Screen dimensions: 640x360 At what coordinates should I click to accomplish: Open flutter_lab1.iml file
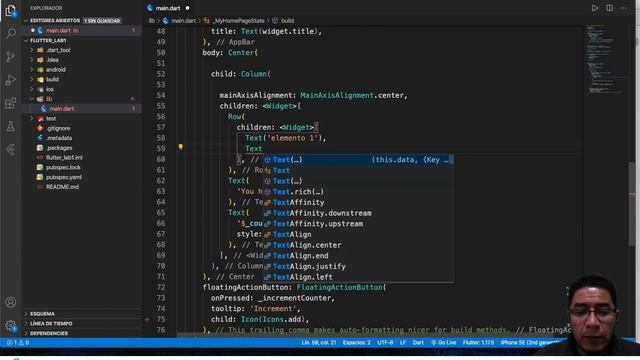pos(64,158)
